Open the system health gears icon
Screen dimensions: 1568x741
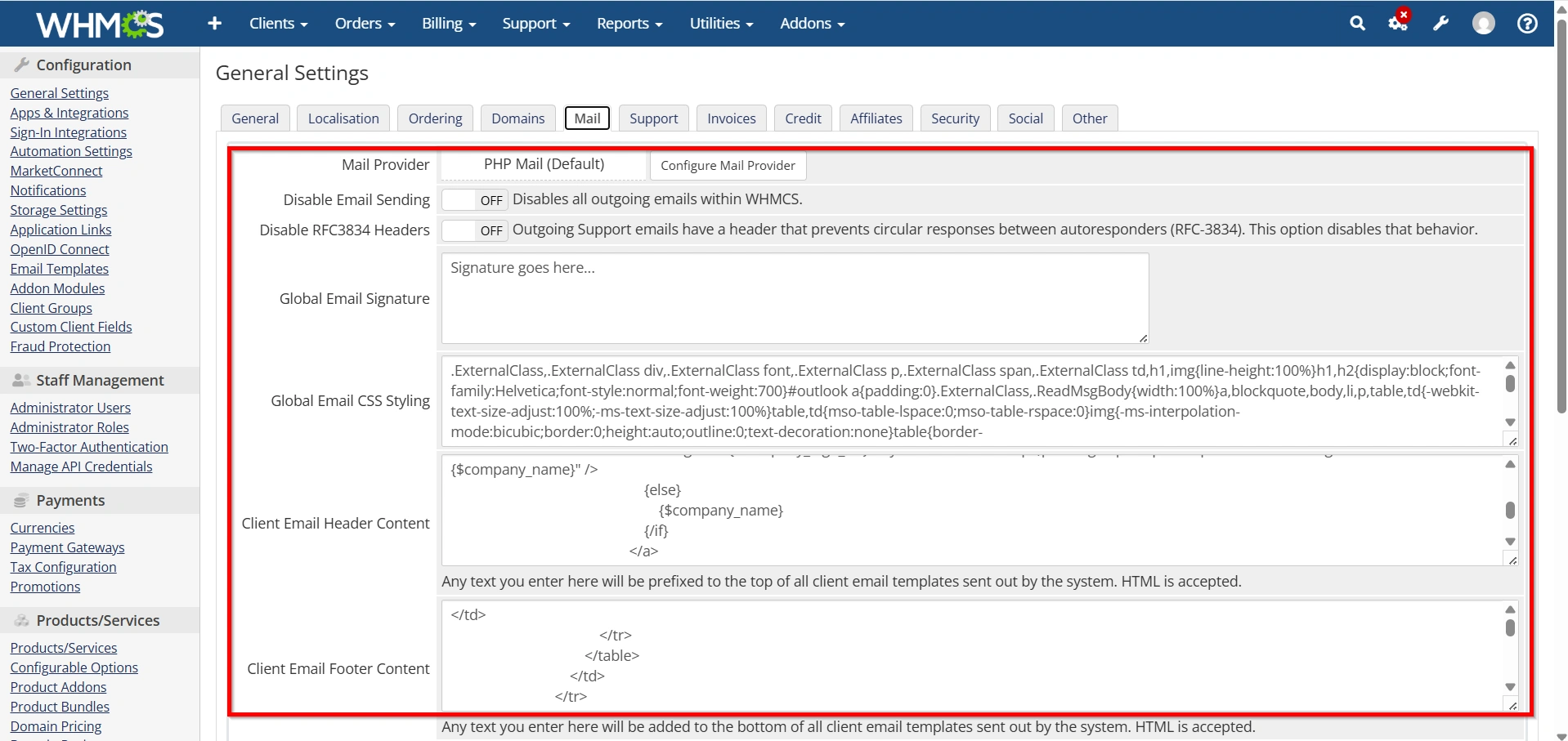[1399, 22]
